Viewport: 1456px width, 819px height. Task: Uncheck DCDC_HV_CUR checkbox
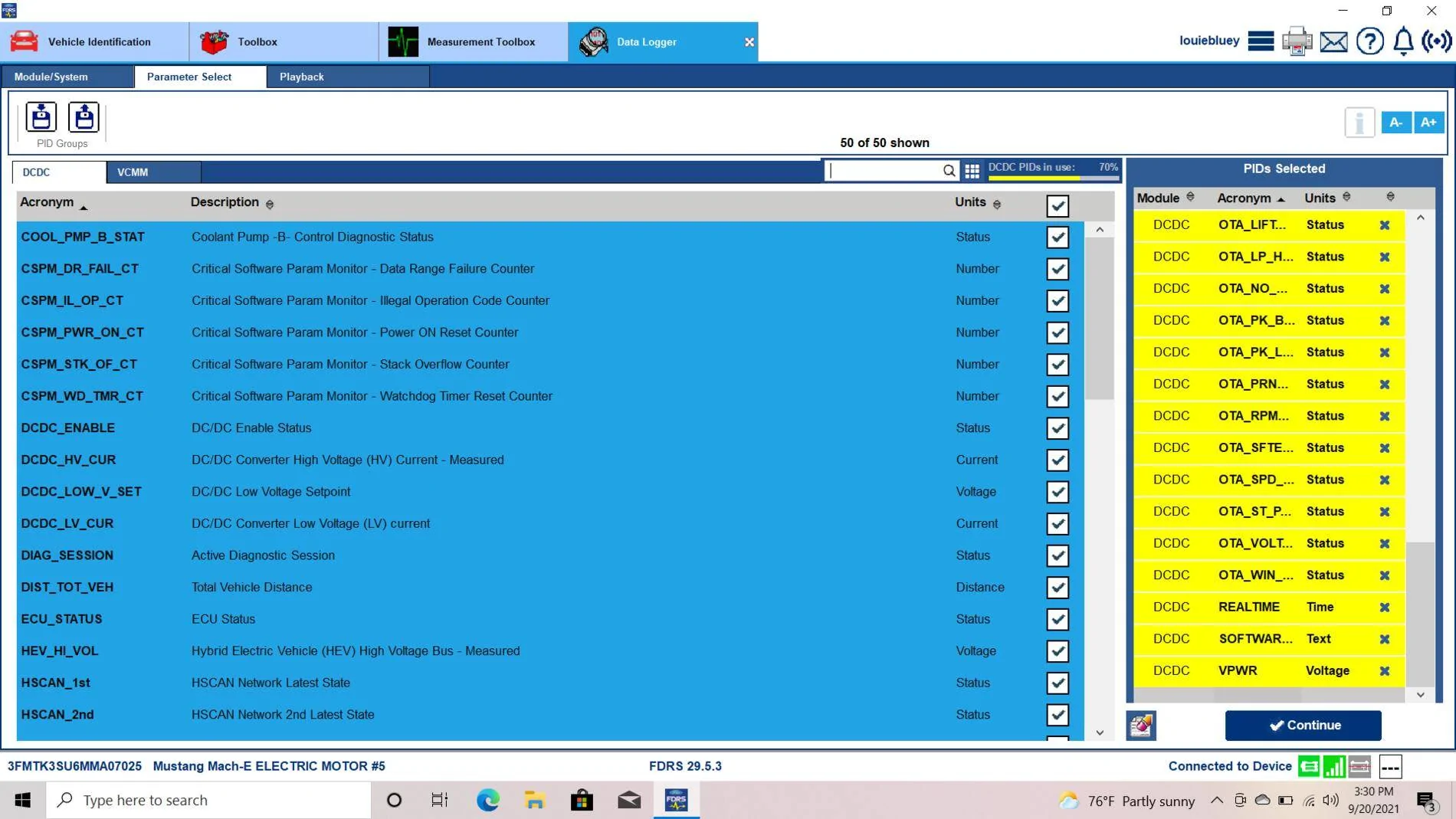tap(1058, 460)
